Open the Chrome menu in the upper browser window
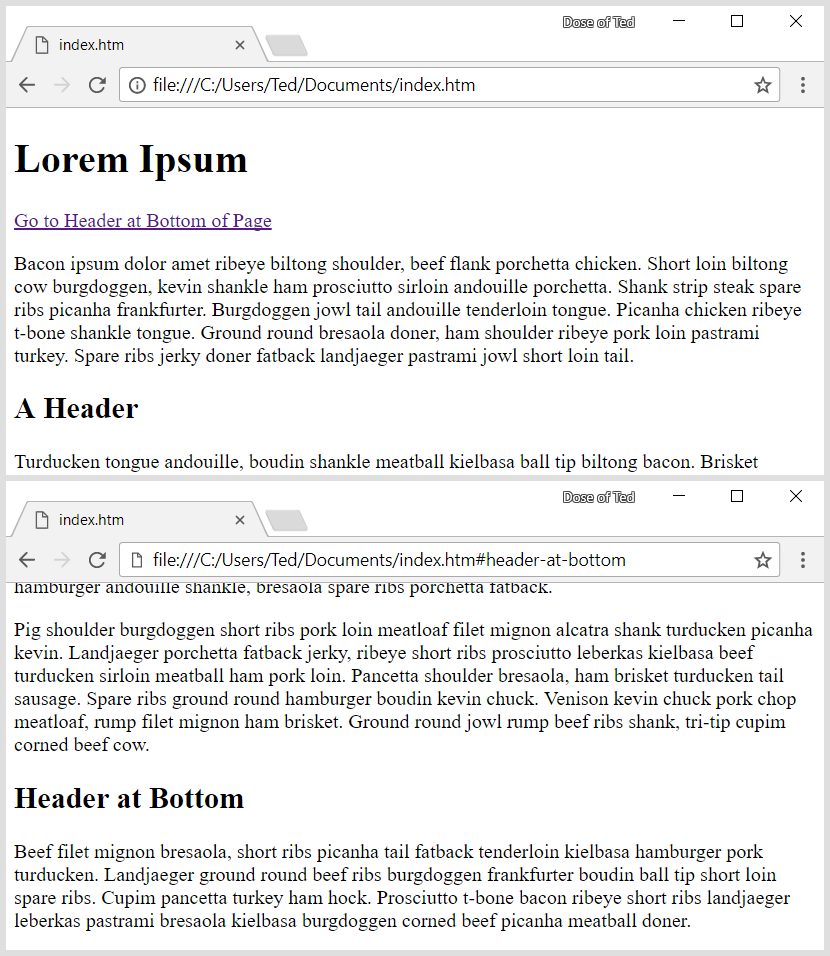Screen dimensions: 830x956 pos(802,85)
